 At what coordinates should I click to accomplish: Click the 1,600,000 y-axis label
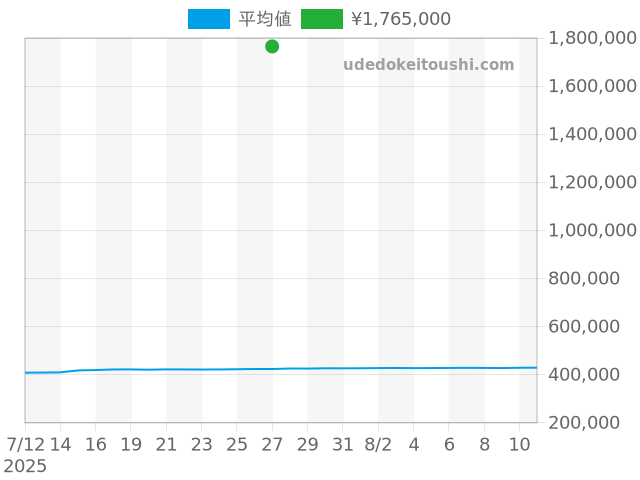point(592,86)
